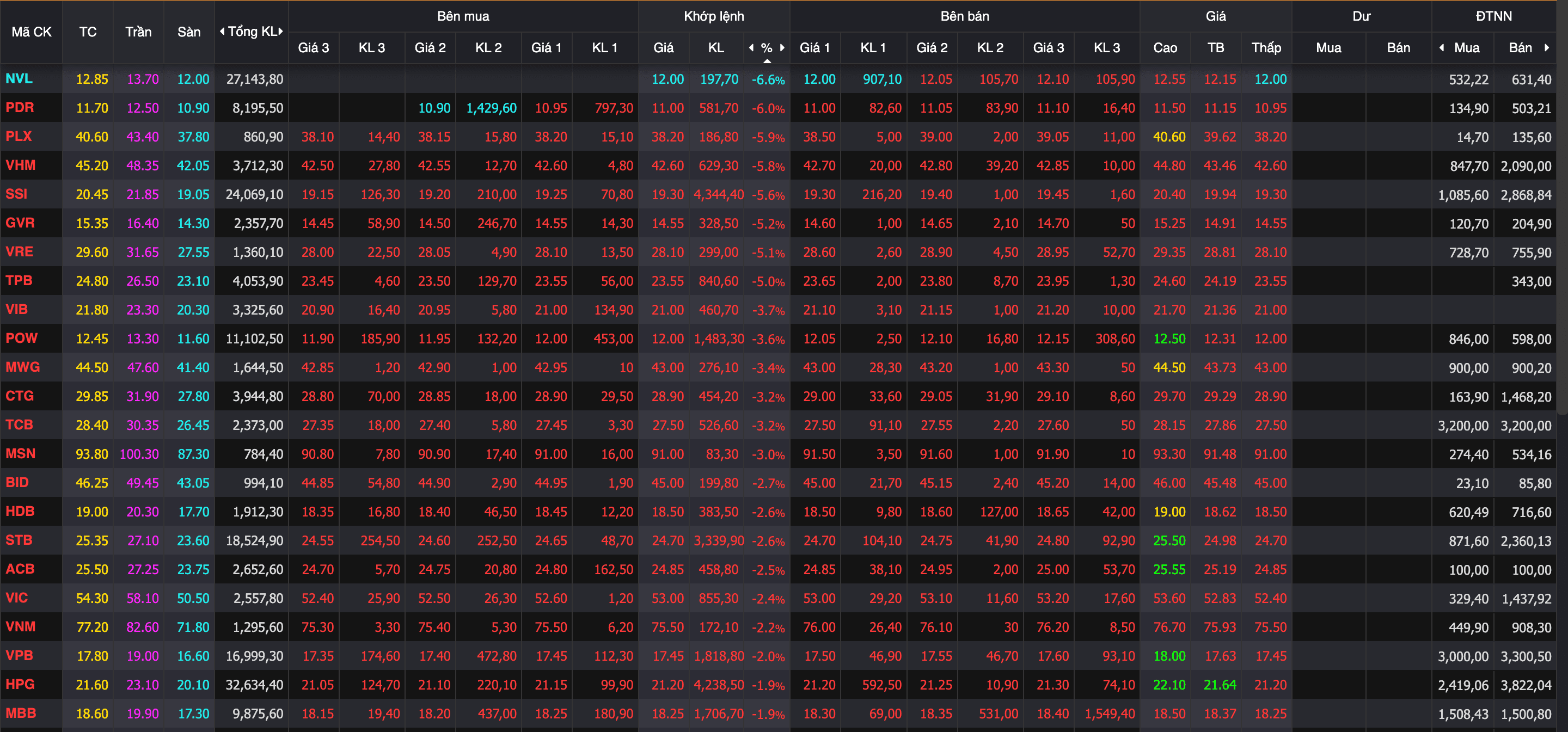
Task: Click the Khớp lệnh Giá column header
Action: click(664, 47)
